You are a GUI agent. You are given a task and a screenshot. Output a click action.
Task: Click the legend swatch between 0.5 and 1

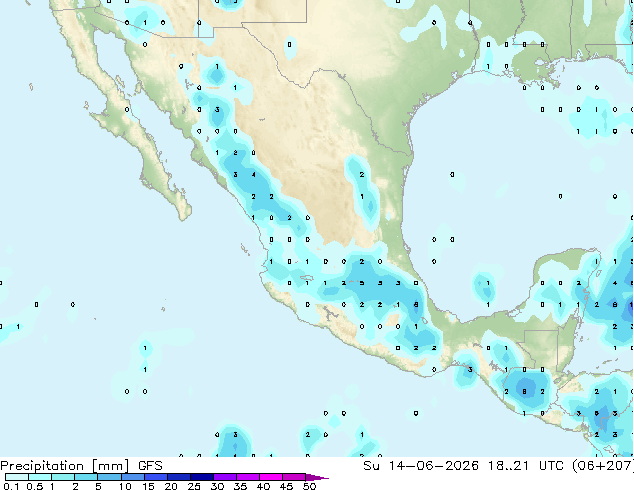[40, 477]
